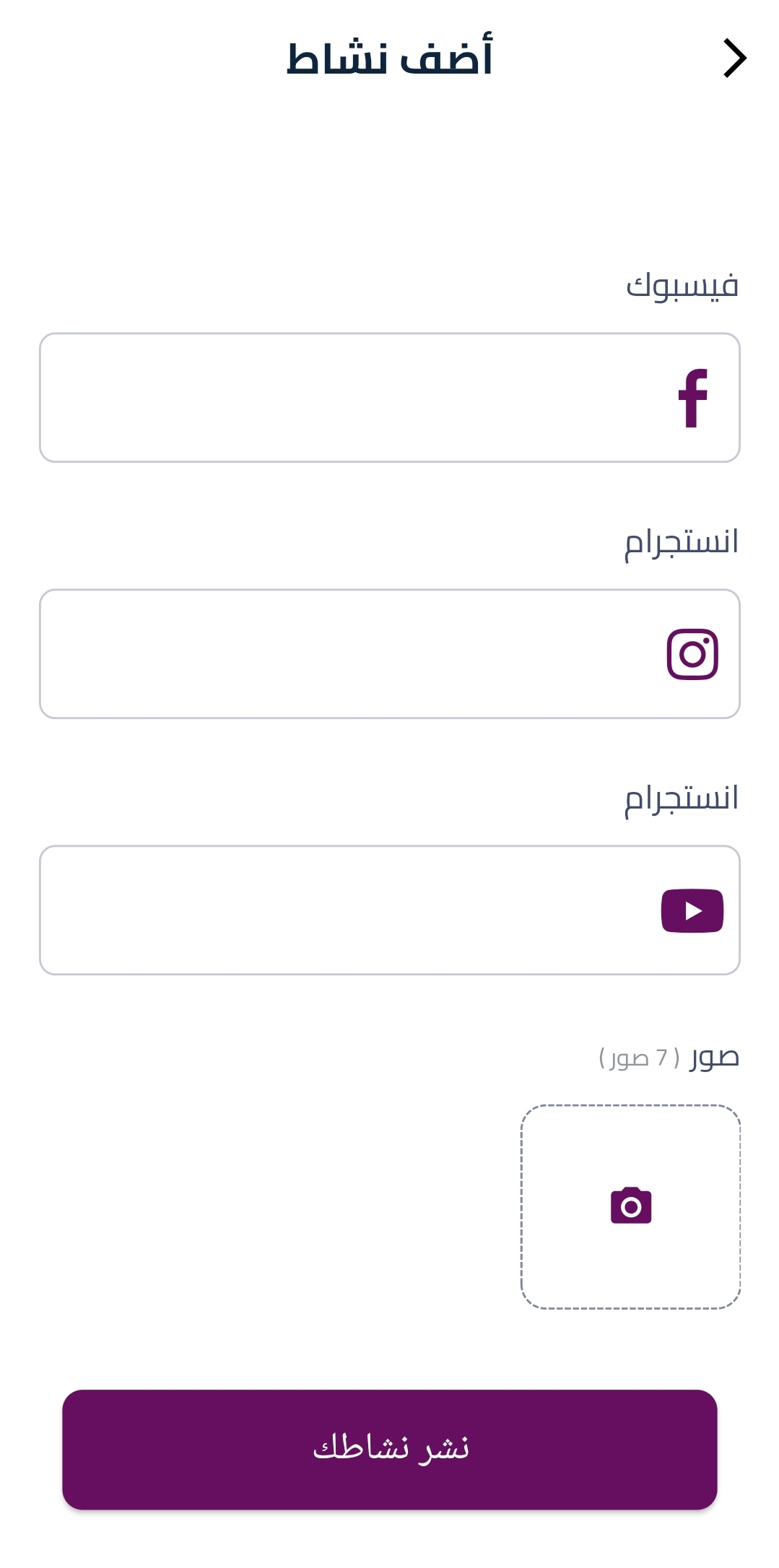The image size is (779, 1568).
Task: Tap the purple camera icon
Action: pos(631,1206)
